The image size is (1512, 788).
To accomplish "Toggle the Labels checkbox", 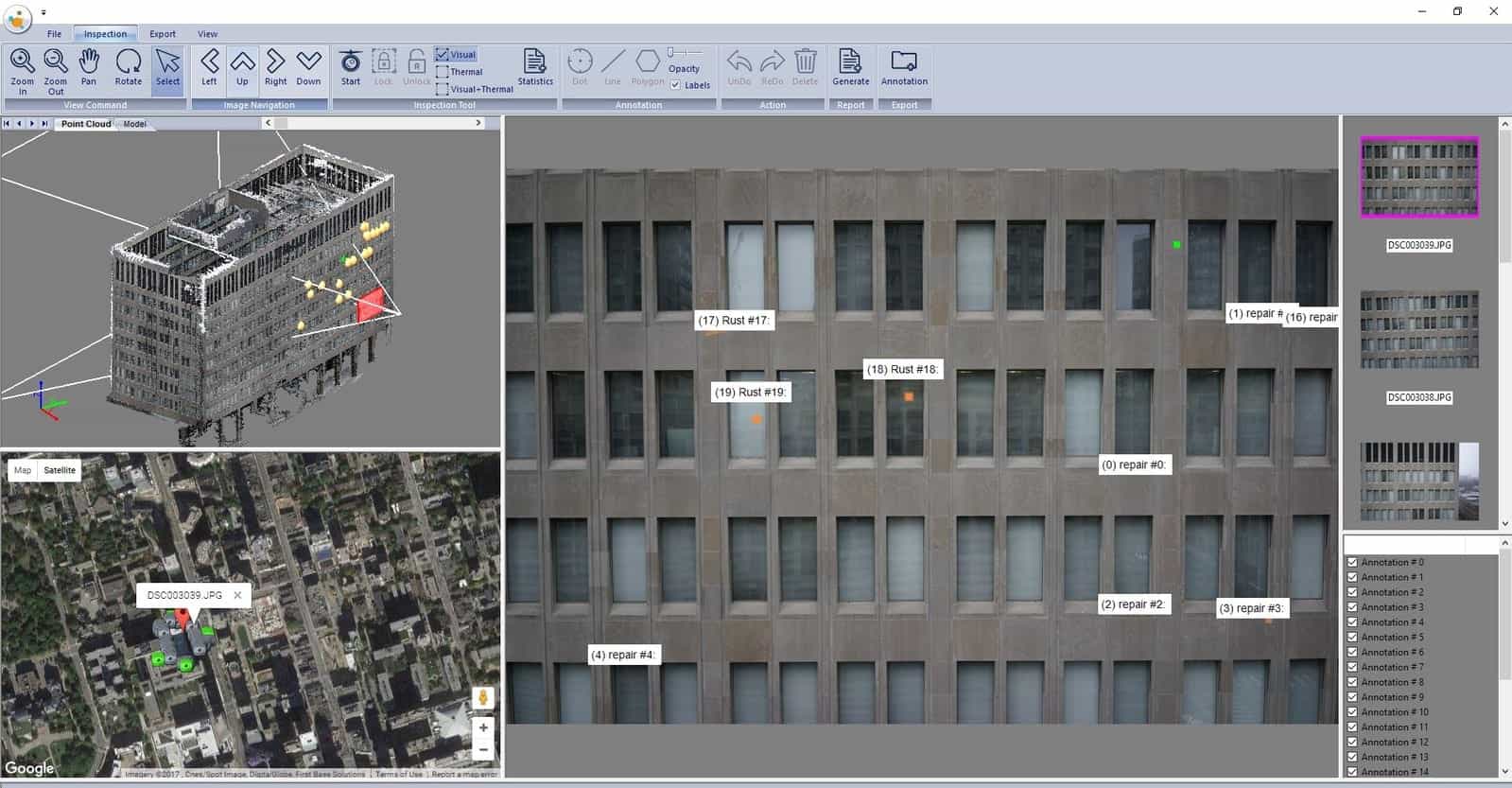I will click(675, 85).
